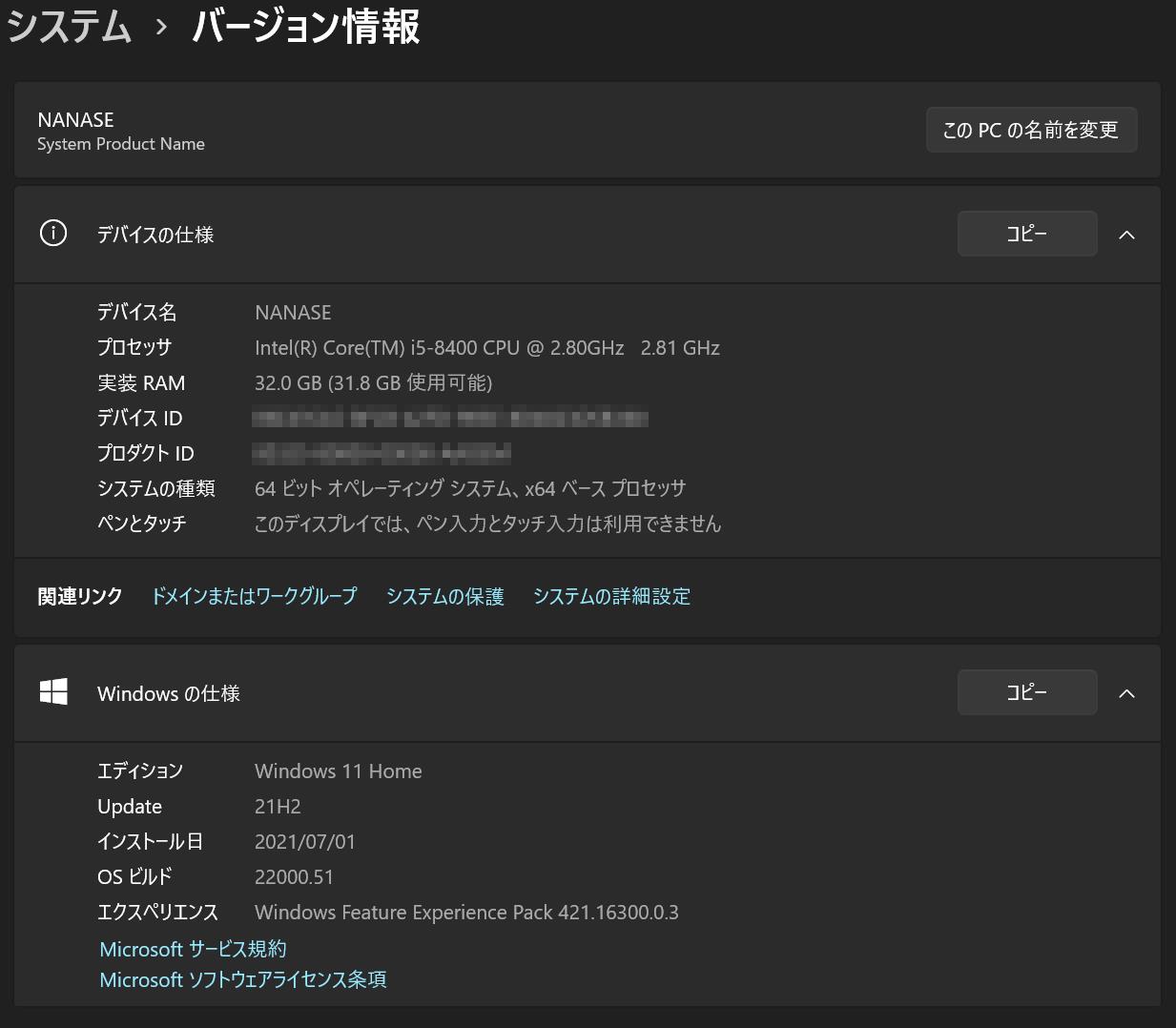This screenshot has width=1176, height=1028.
Task: Copy Windows specifications with コピー button
Action: [x=1027, y=692]
